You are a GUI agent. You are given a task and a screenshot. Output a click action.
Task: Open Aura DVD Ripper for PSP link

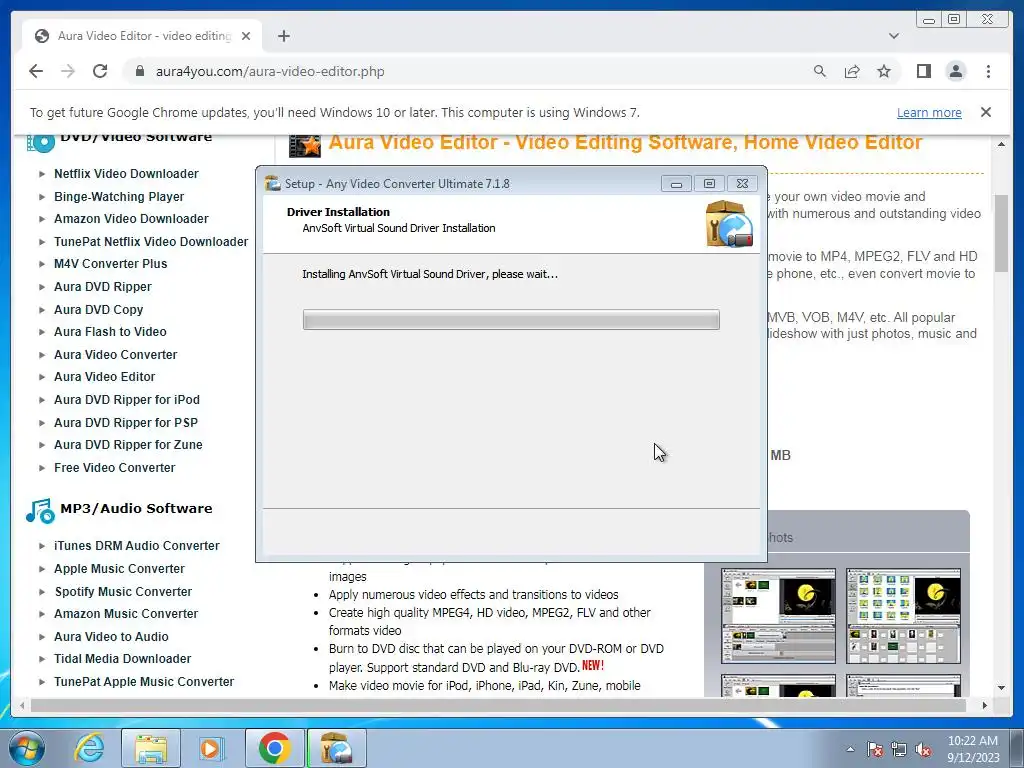[x=126, y=423]
